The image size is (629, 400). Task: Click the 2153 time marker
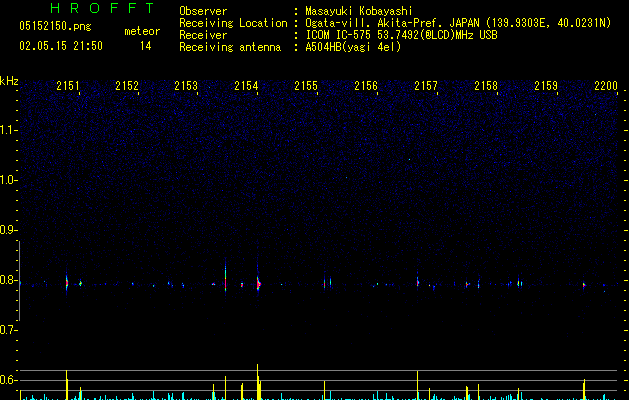[186, 85]
